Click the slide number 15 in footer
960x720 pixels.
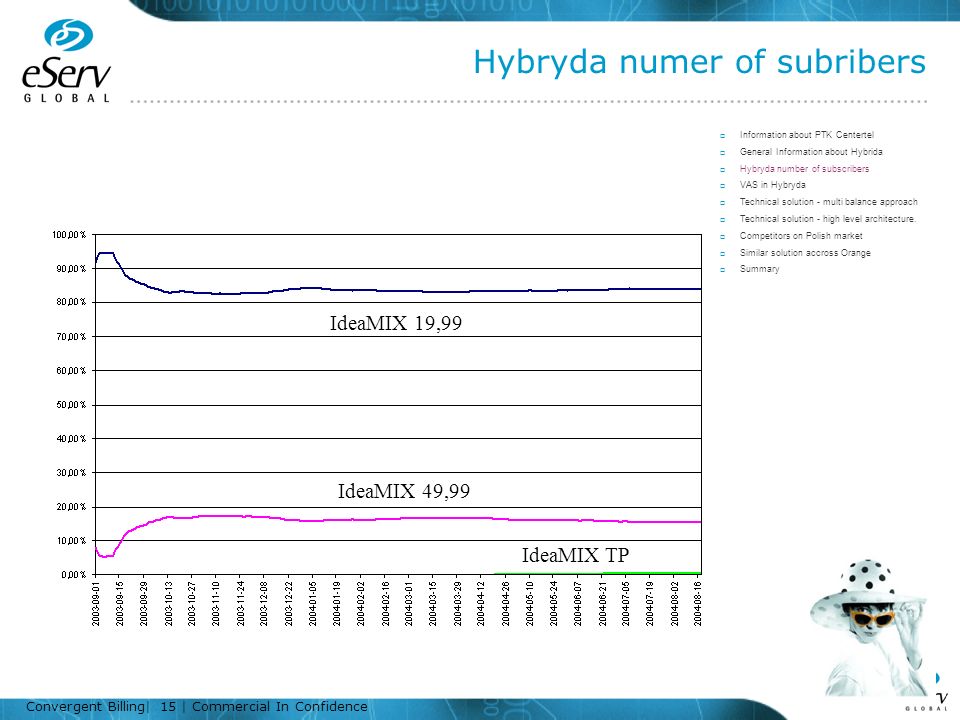tap(168, 707)
